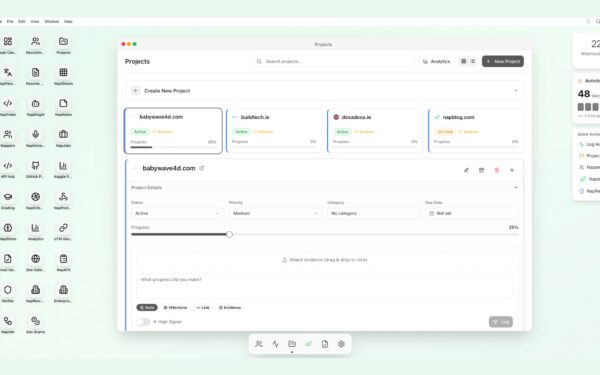Open the Analytics button in Projects toolbar
The image size is (600, 375).
click(437, 61)
